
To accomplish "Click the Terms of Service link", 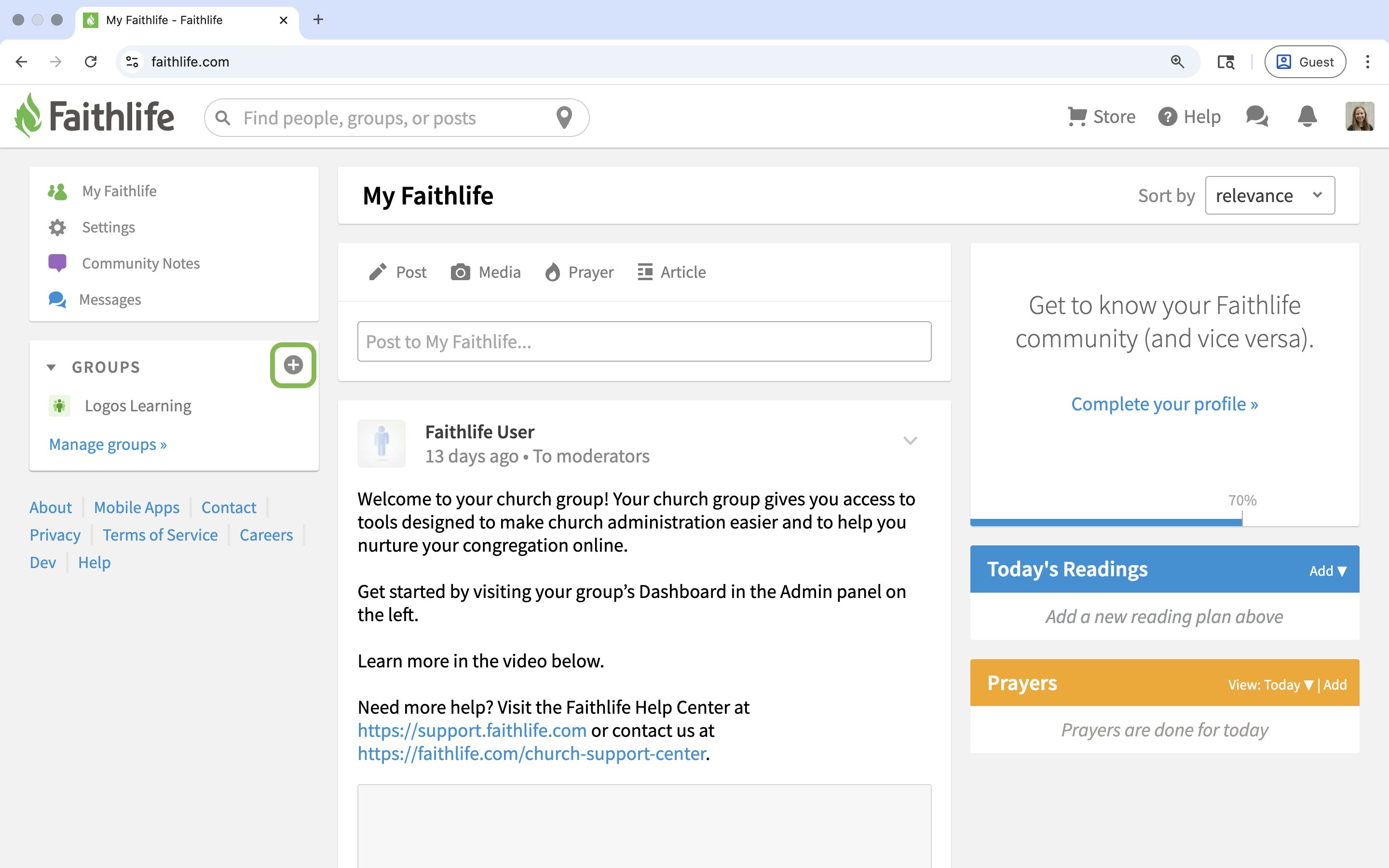I will click(x=160, y=535).
